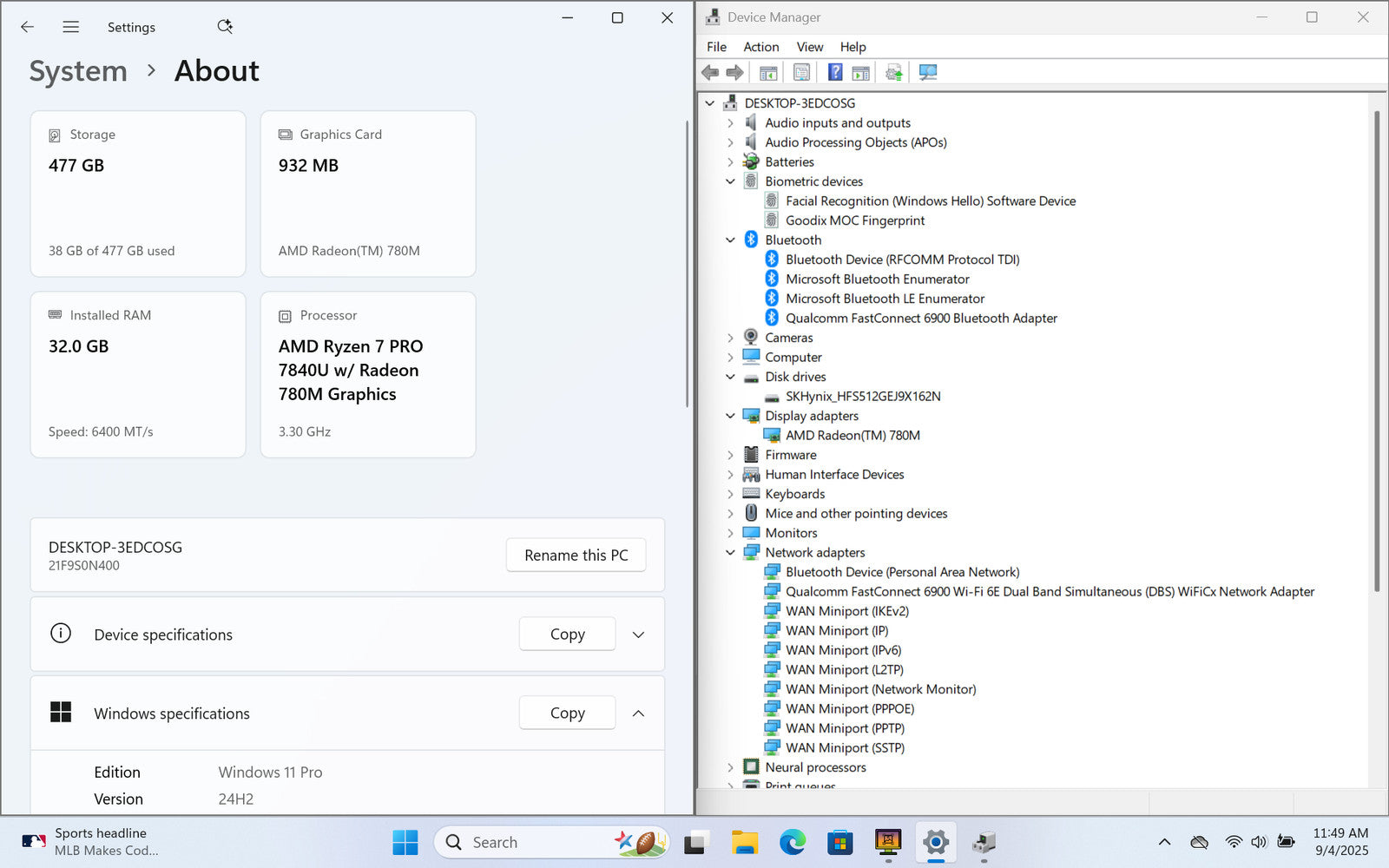Navigate to System breadcrumb in Settings
Viewport: 1389px width, 868px height.
(x=78, y=71)
